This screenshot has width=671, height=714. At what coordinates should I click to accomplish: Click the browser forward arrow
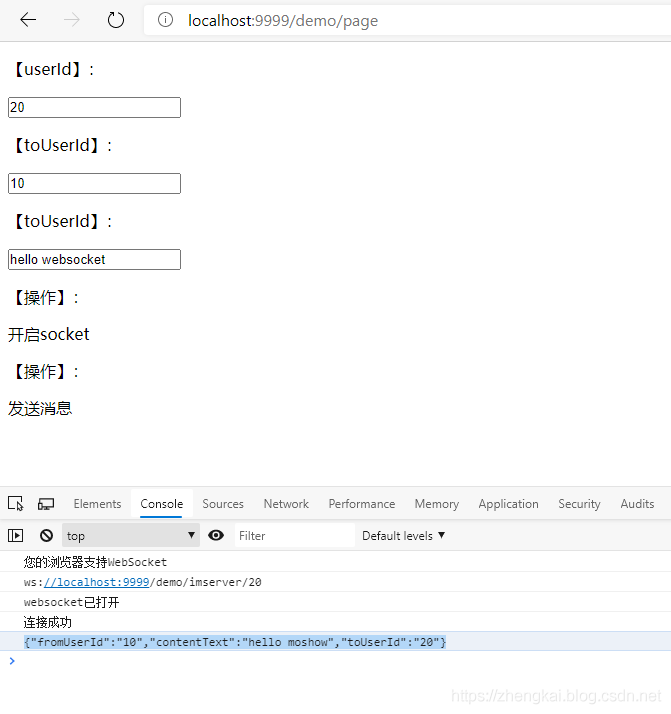coord(71,20)
